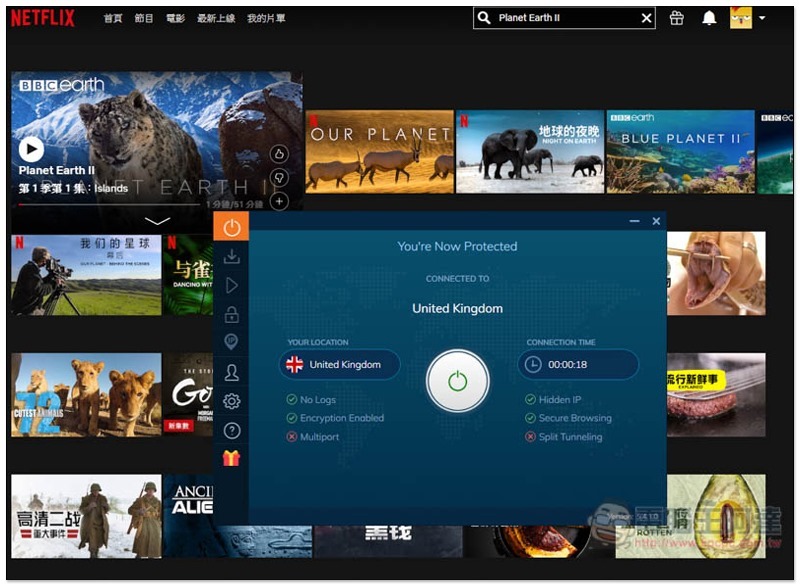Play Planet Earth II episode
This screenshot has height=587, width=800.
pos(31,149)
